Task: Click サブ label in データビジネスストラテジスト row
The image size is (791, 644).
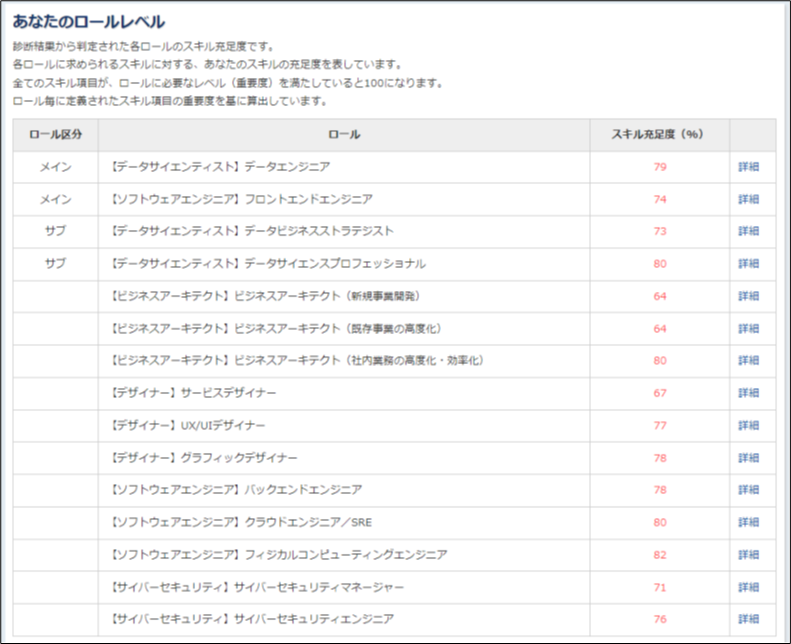Action: click(x=55, y=231)
